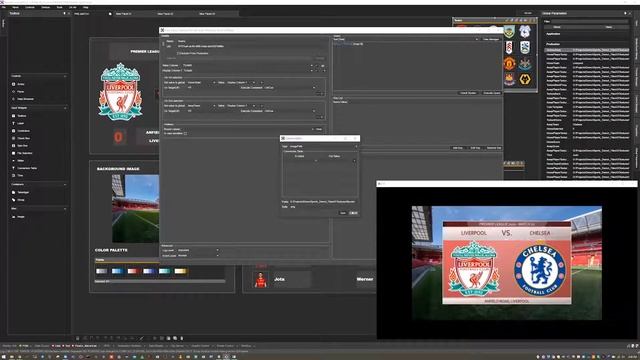Click the View button beside Result column
This screenshot has width=640, height=360.
[319, 129]
